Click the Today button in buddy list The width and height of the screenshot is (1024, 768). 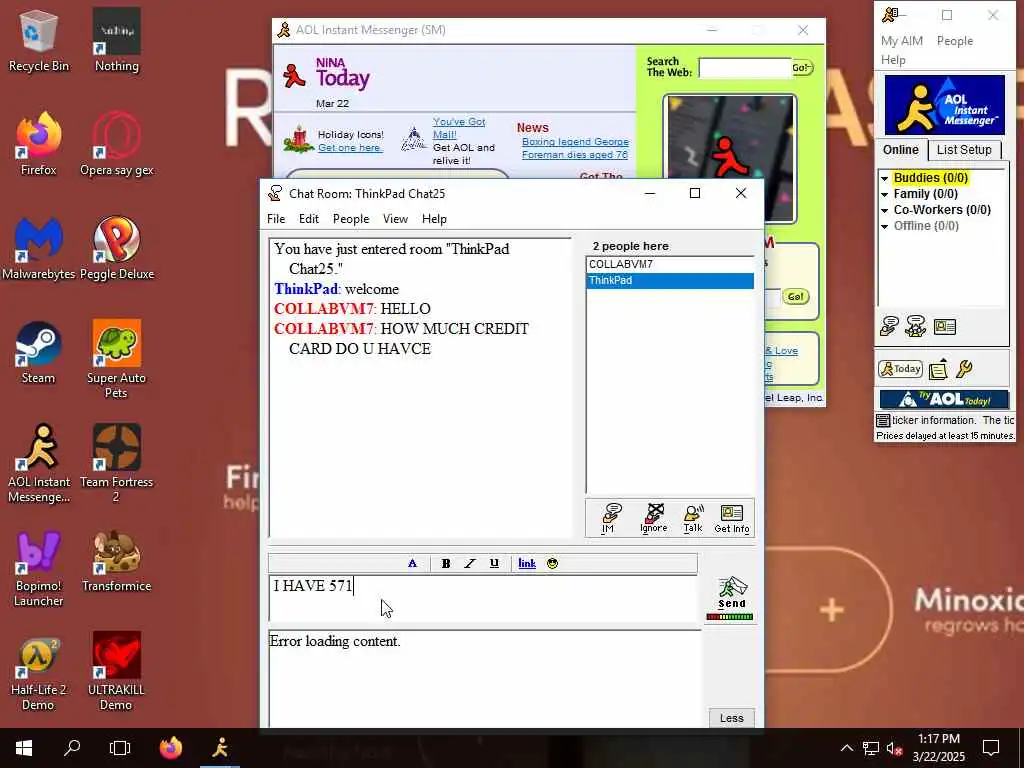901,369
